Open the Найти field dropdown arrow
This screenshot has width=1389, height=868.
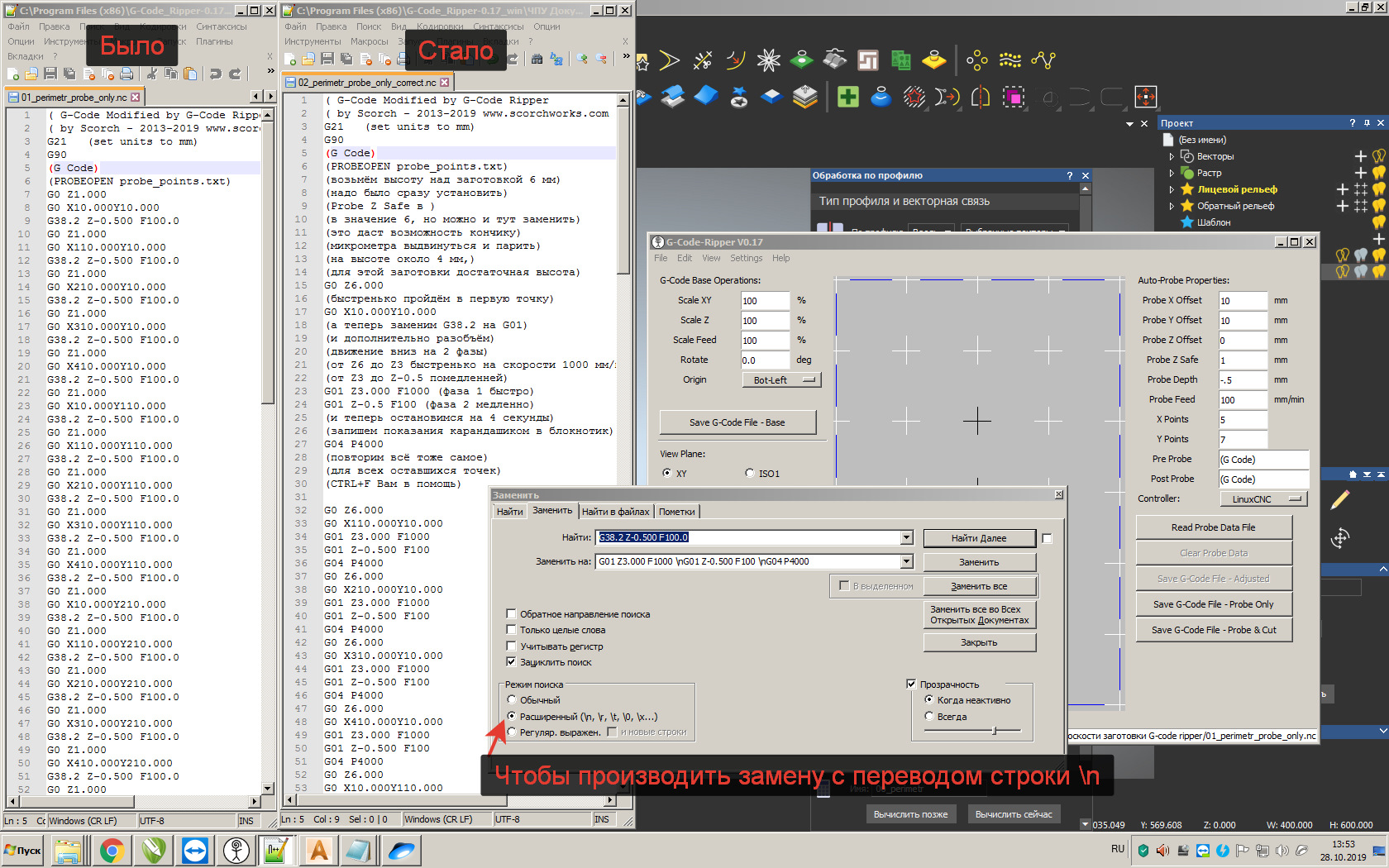point(906,538)
